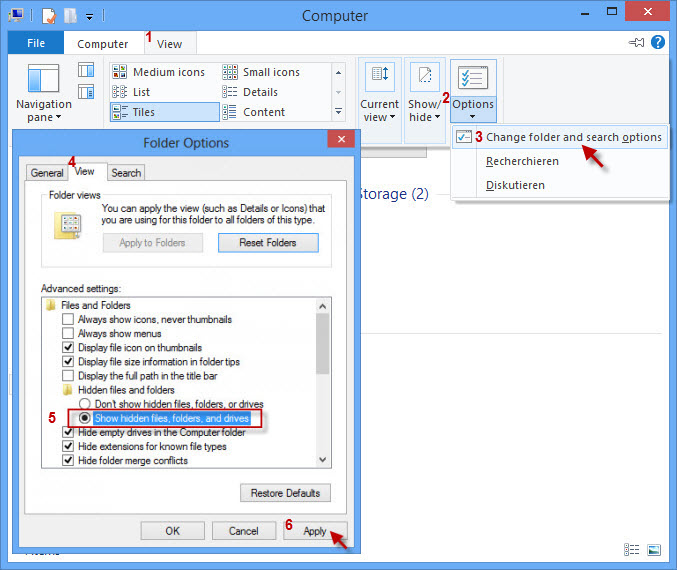Viewport: 677px width, 570px height.
Task: Select Show hidden files, folders, and drives
Action: pos(85,418)
